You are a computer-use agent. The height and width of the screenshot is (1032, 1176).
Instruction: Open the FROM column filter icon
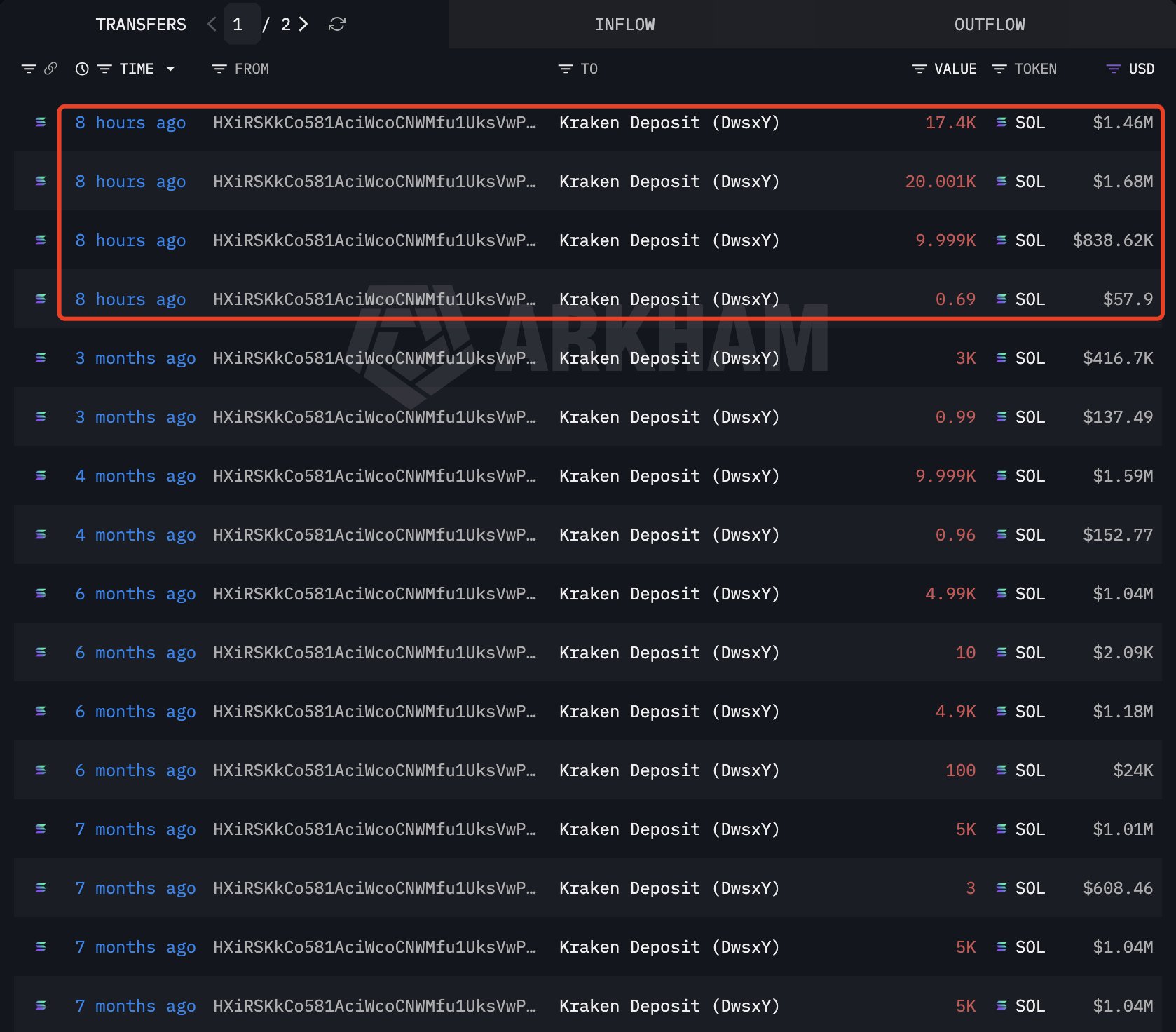click(x=219, y=69)
